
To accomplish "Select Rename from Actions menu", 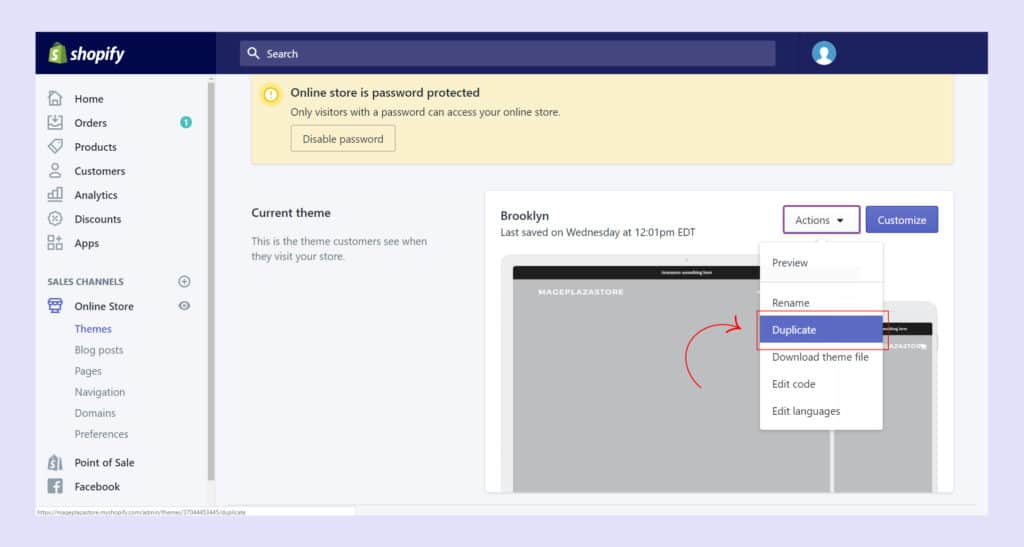I will point(821,303).
